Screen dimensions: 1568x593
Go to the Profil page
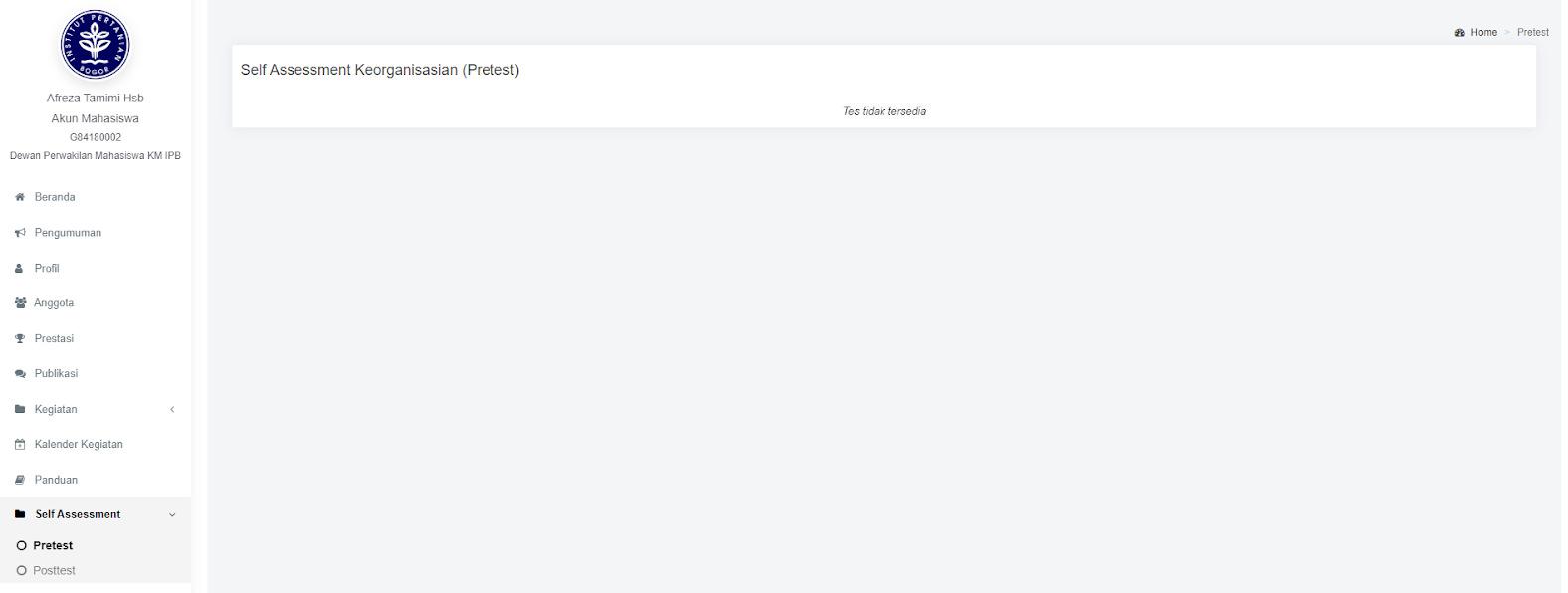tap(47, 269)
